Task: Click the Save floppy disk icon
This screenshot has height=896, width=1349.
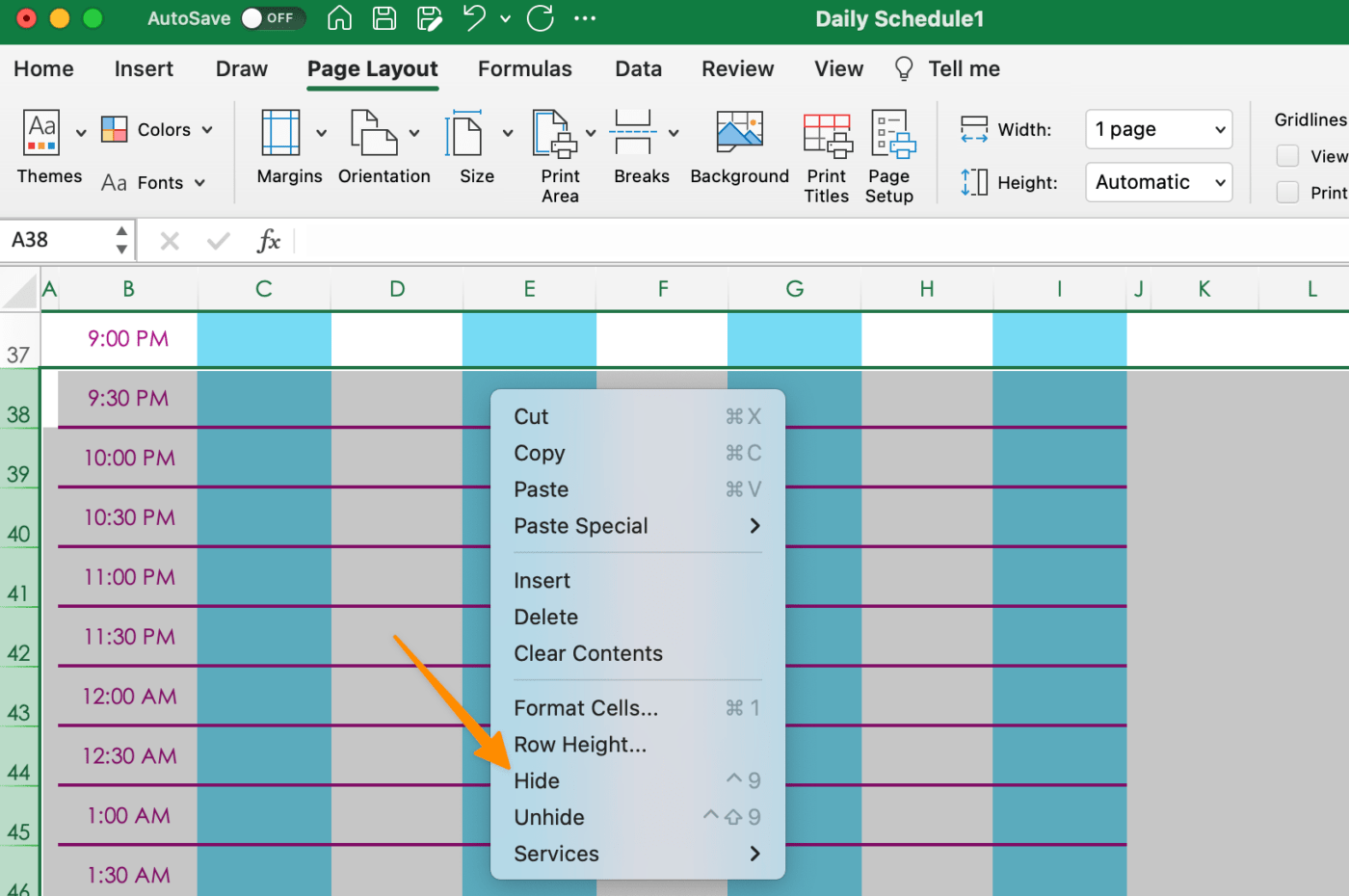Action: click(384, 18)
